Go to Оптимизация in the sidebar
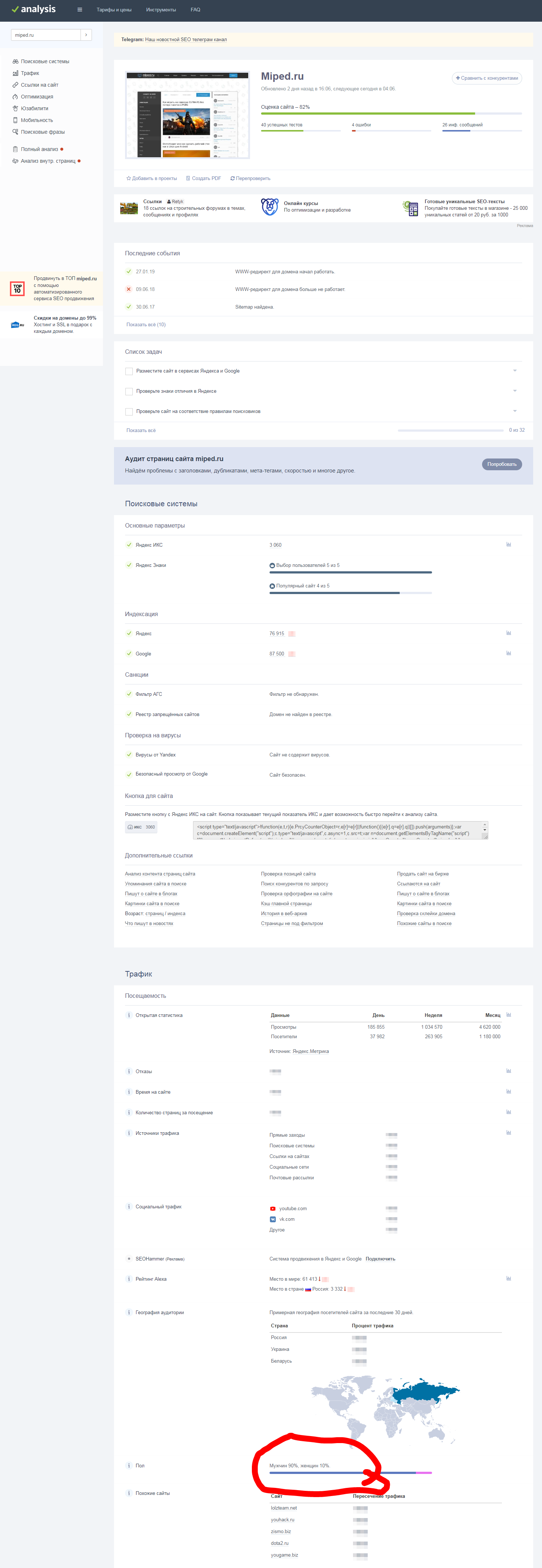Screen dimensions: 542x1568 pos(33,97)
